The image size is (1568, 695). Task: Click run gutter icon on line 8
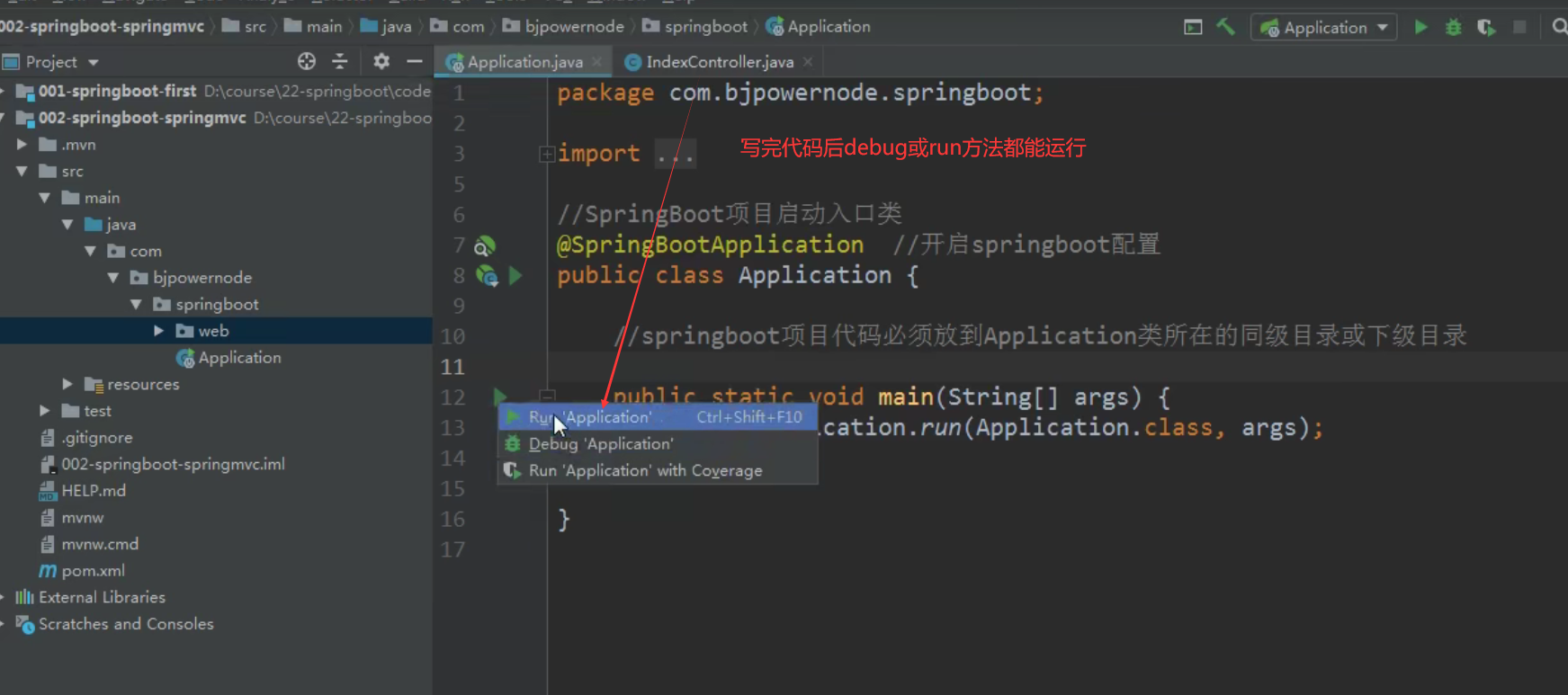click(515, 276)
